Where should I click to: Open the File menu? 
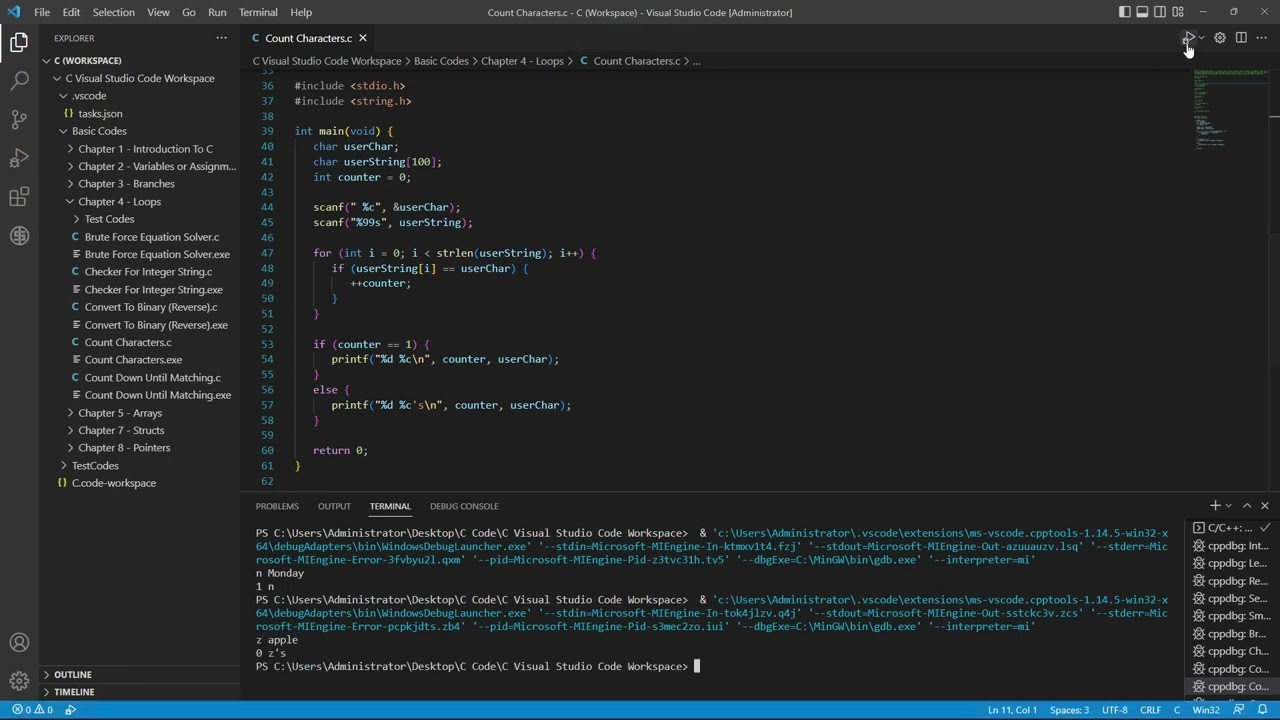42,12
